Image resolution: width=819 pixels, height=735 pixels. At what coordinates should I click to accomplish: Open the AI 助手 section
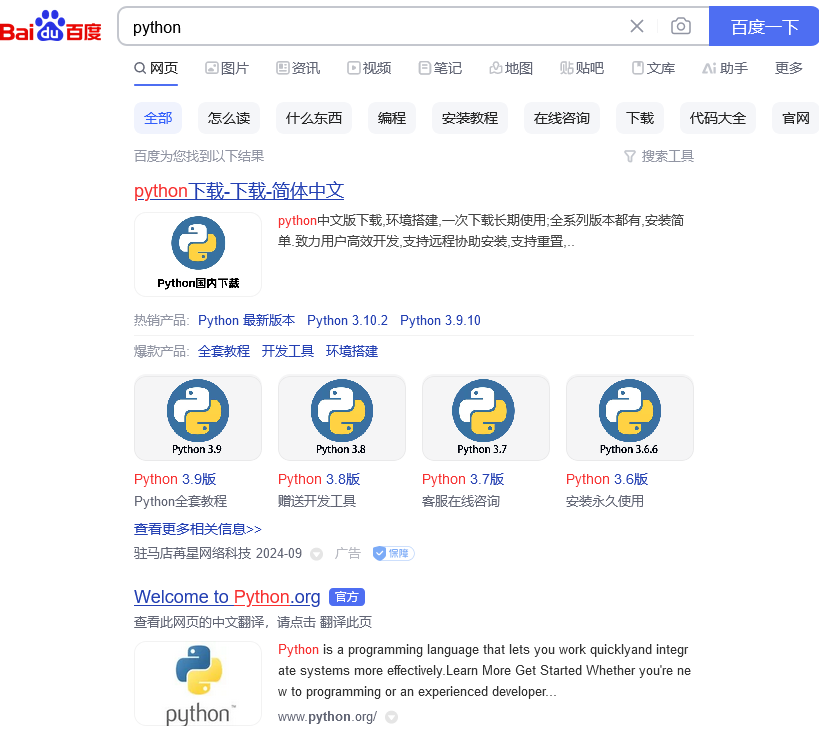(724, 68)
